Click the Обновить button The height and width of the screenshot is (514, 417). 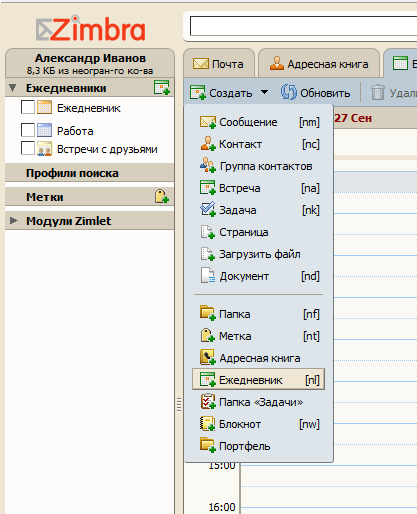pos(315,93)
